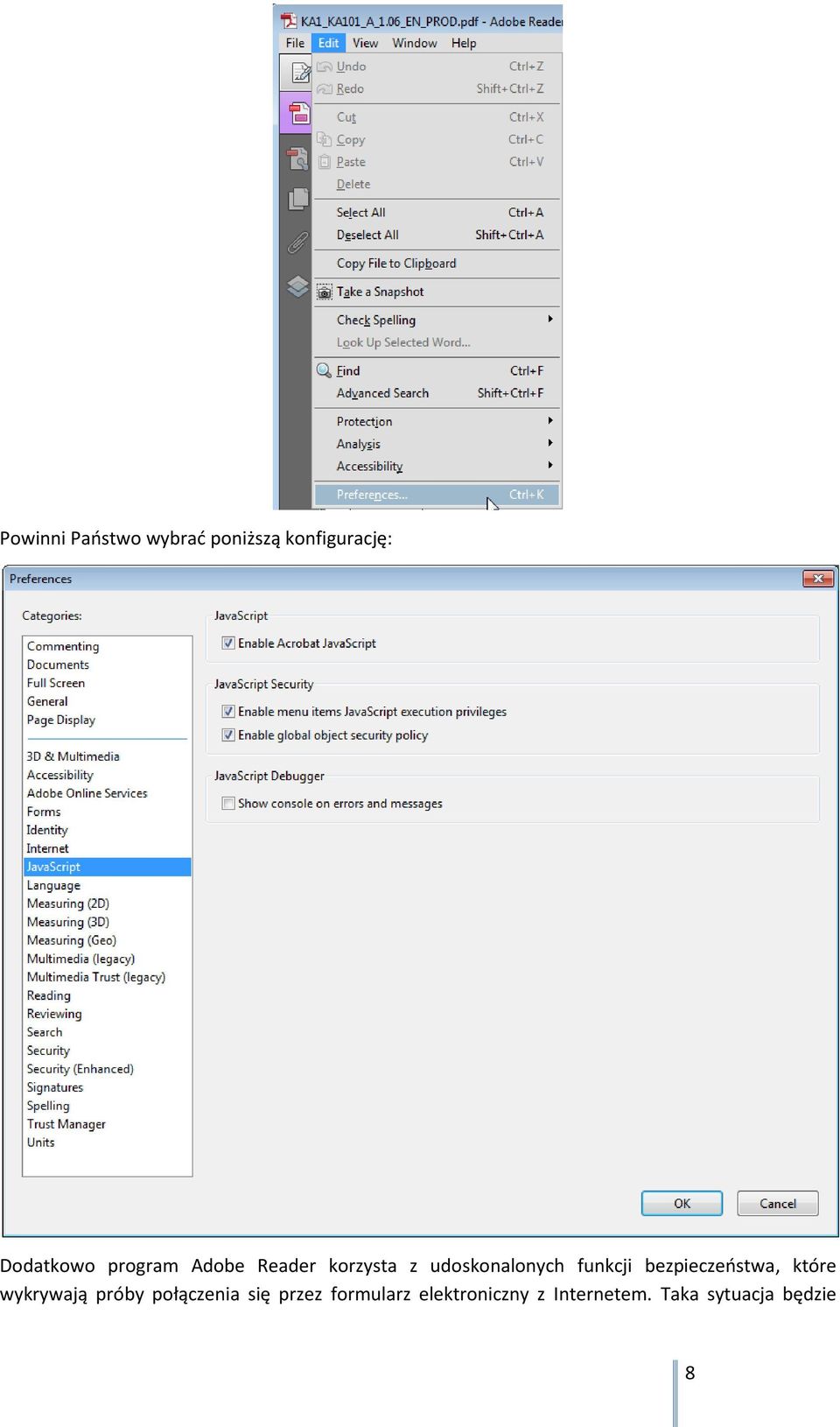The image size is (840, 1427).
Task: Select Reading category
Action: click(x=49, y=995)
